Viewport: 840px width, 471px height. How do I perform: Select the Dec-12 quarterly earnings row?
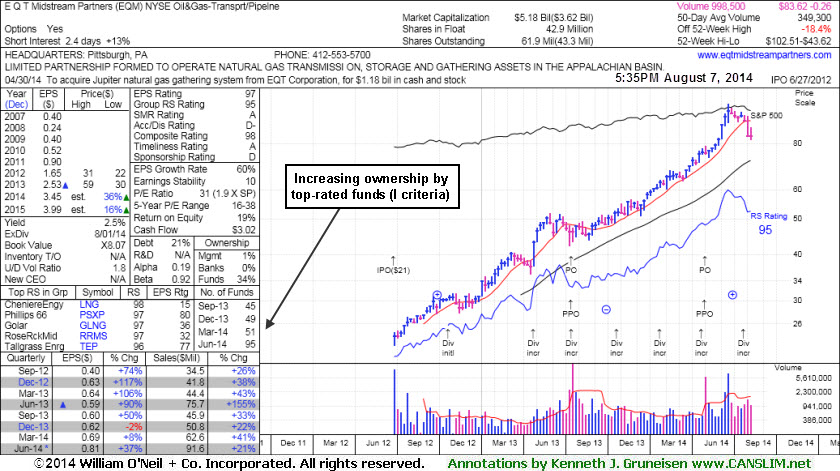pos(130,383)
